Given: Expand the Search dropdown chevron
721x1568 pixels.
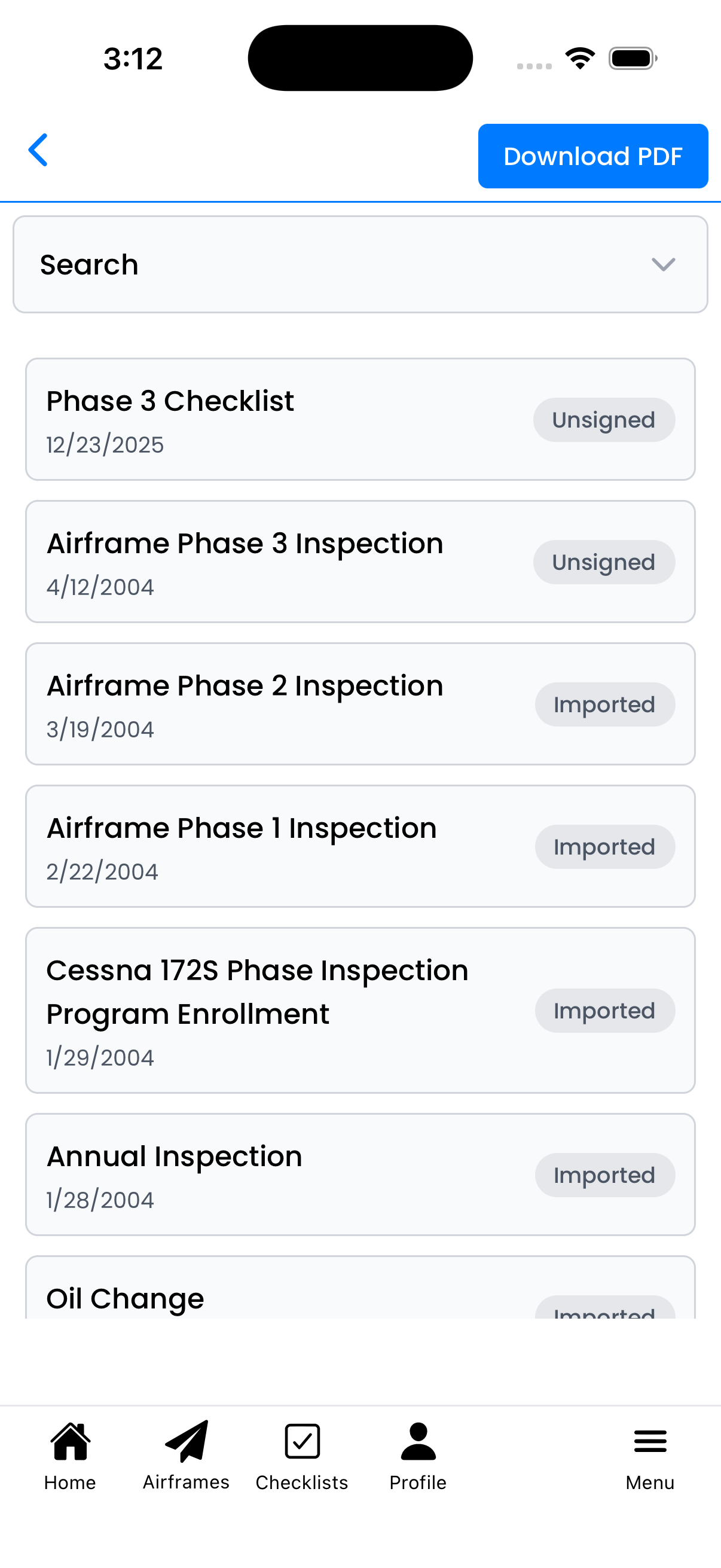Looking at the screenshot, I should tap(662, 265).
